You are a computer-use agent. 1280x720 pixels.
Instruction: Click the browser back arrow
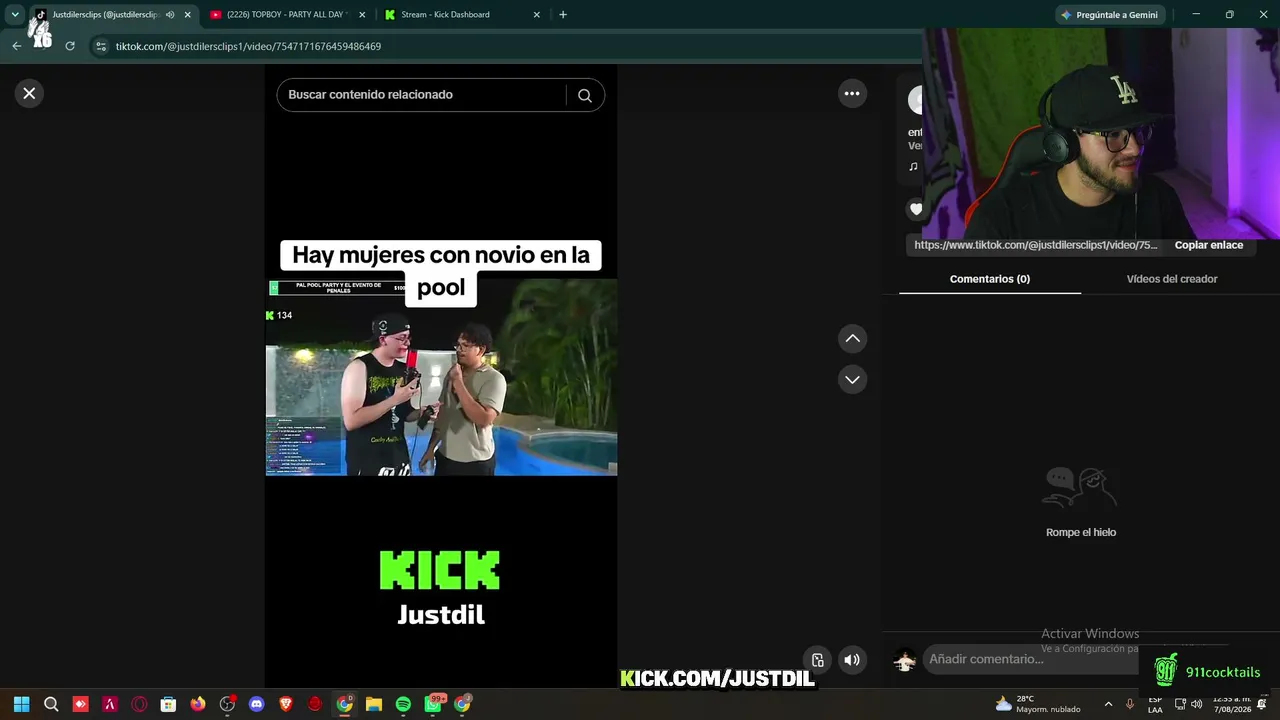(16, 46)
